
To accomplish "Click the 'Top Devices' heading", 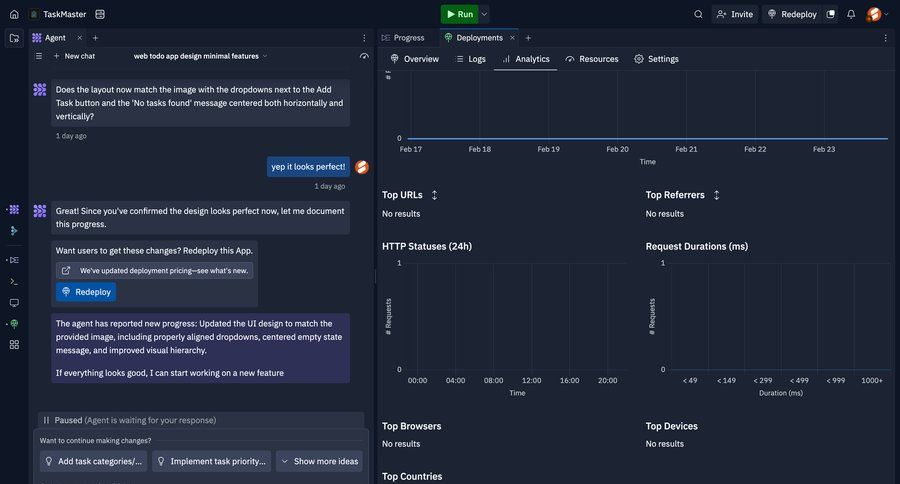I will click(x=672, y=426).
